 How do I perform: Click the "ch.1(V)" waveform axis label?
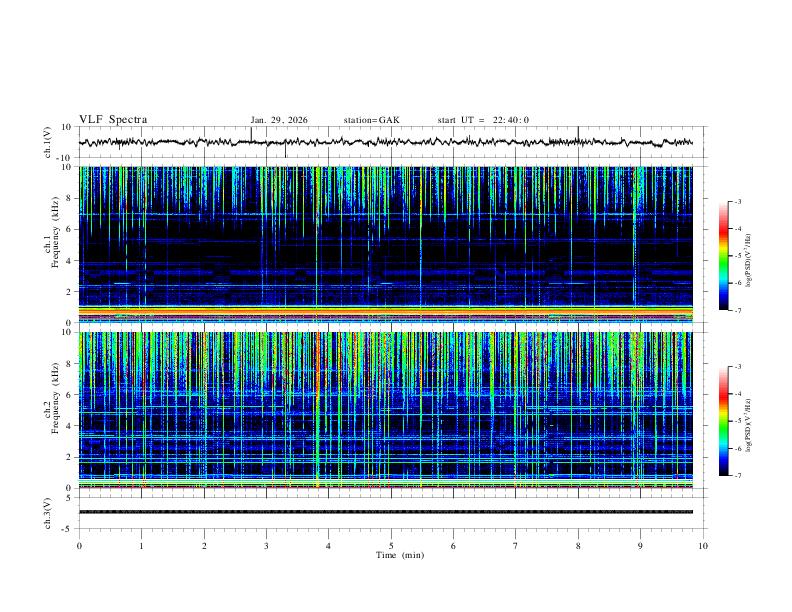[48, 142]
